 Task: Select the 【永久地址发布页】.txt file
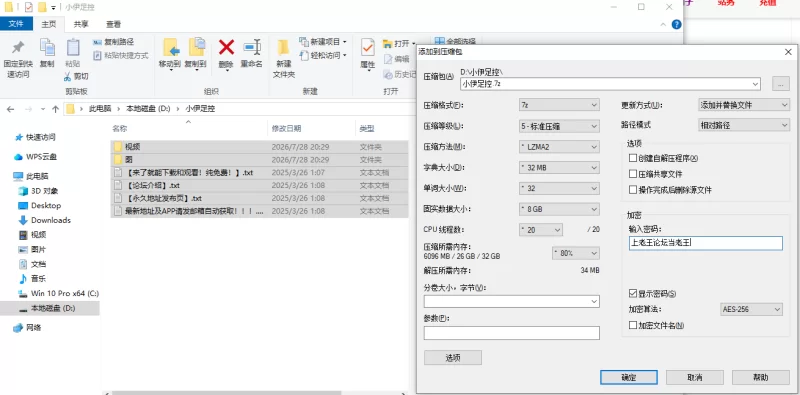pyautogui.click(x=259, y=198)
